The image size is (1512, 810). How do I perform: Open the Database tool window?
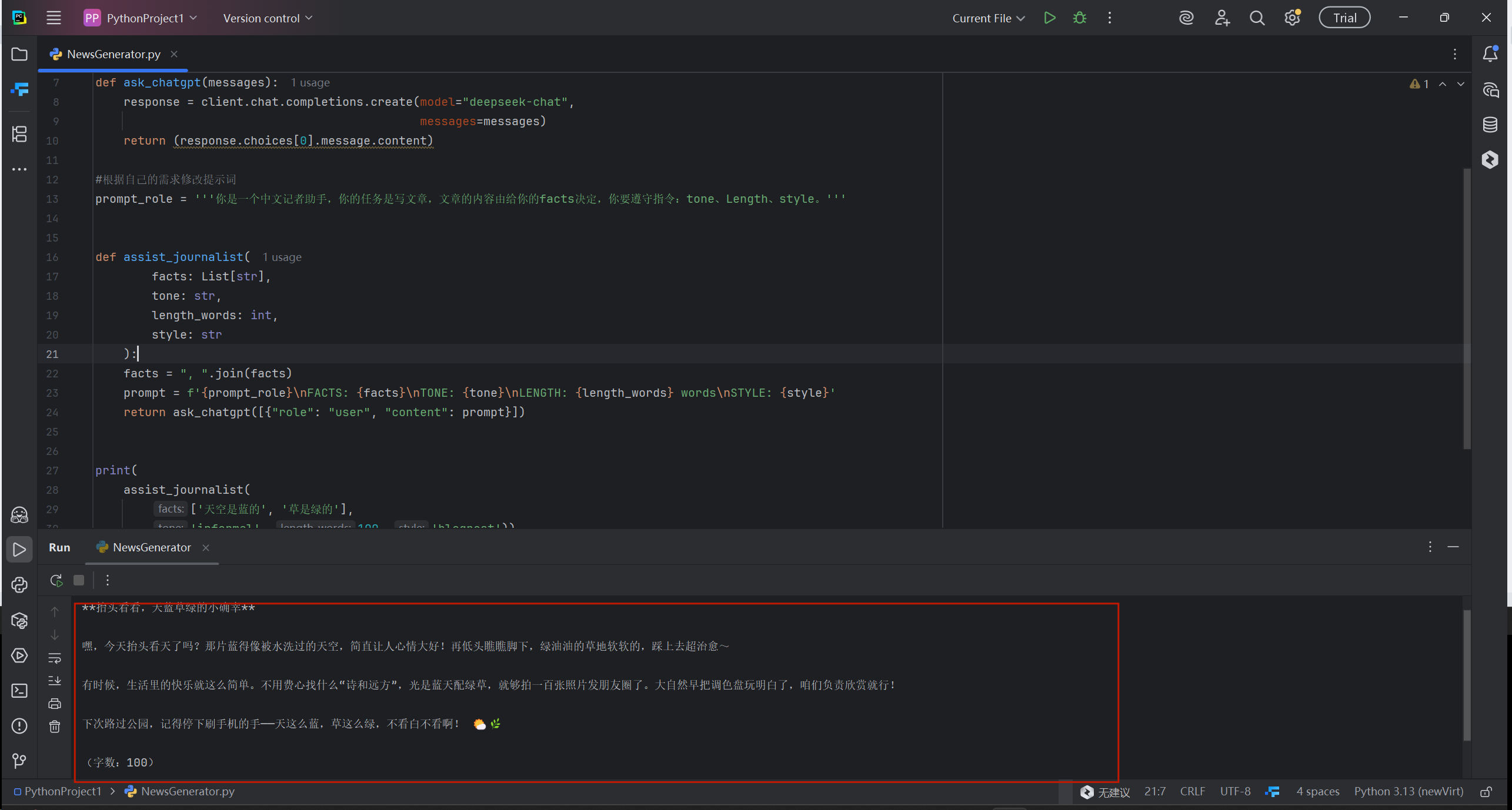[1490, 125]
